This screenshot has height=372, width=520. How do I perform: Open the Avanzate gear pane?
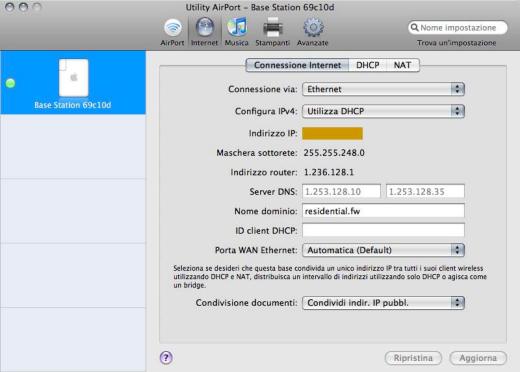313,32
